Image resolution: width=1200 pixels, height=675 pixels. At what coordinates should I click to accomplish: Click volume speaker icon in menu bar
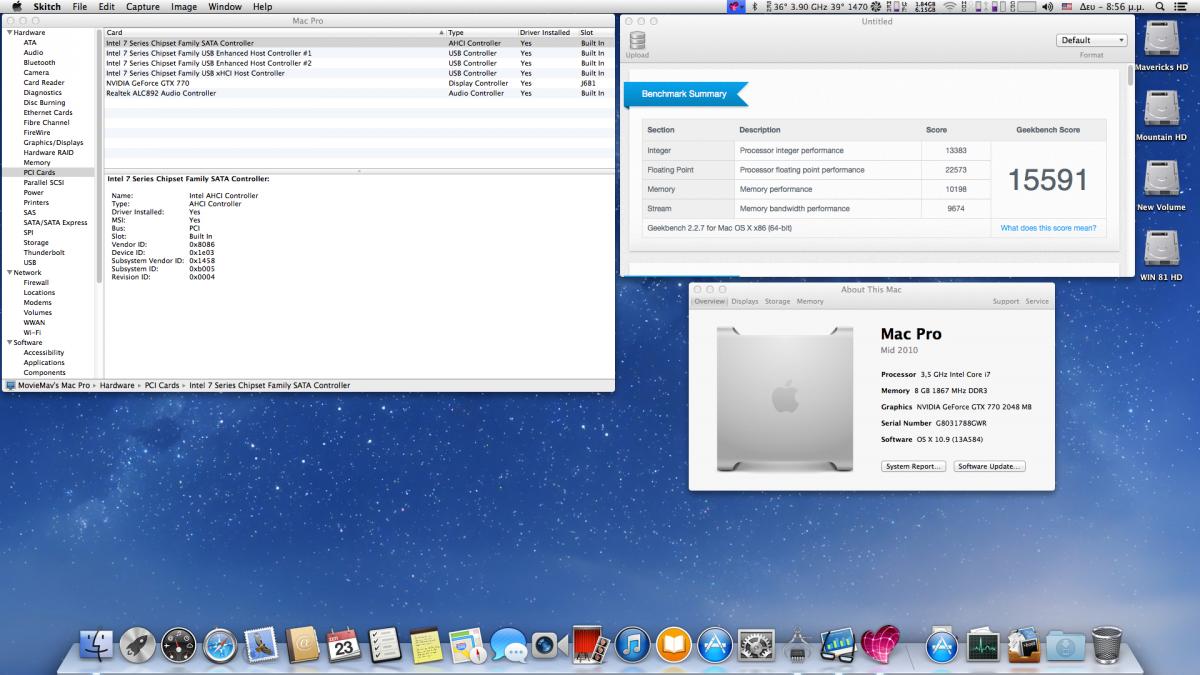pos(1047,7)
